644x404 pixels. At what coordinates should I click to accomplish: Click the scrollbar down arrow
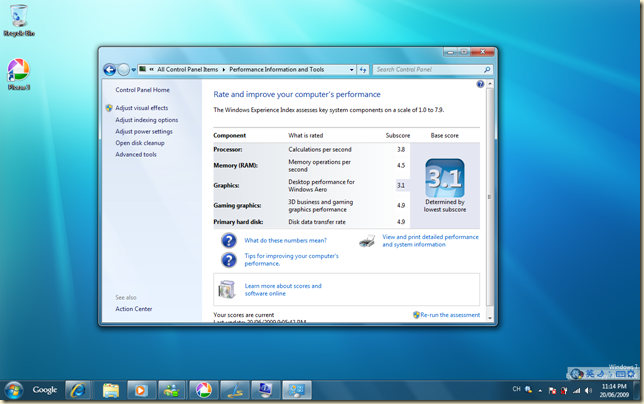click(x=490, y=318)
